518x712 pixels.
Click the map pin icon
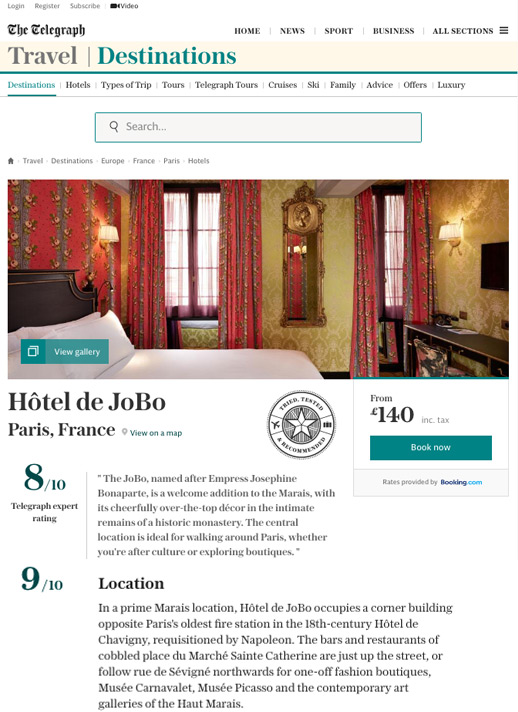click(x=124, y=432)
